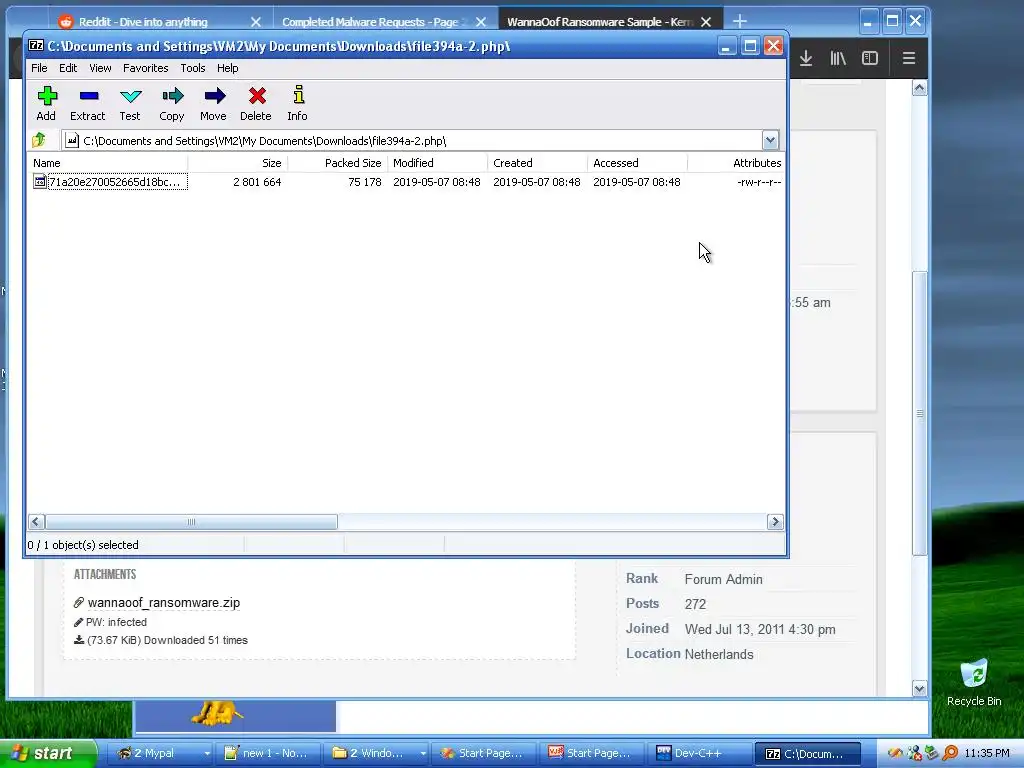
Task: Click the 2 801 664 size value
Action: tap(257, 182)
